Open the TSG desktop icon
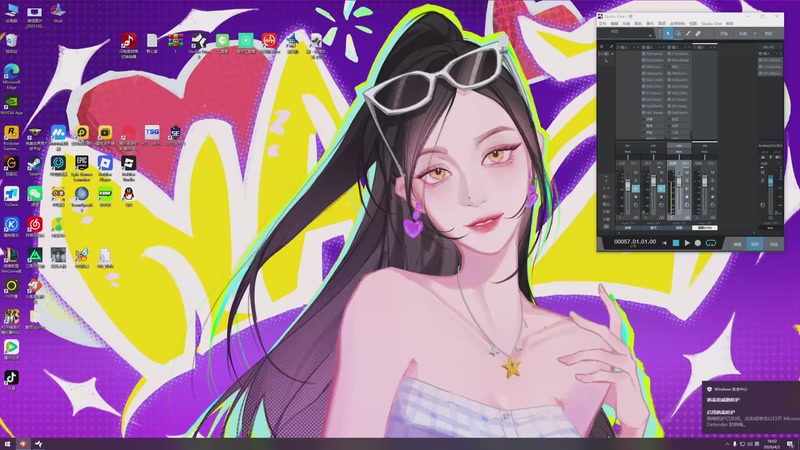Image resolution: width=800 pixels, height=450 pixels. [x=152, y=135]
